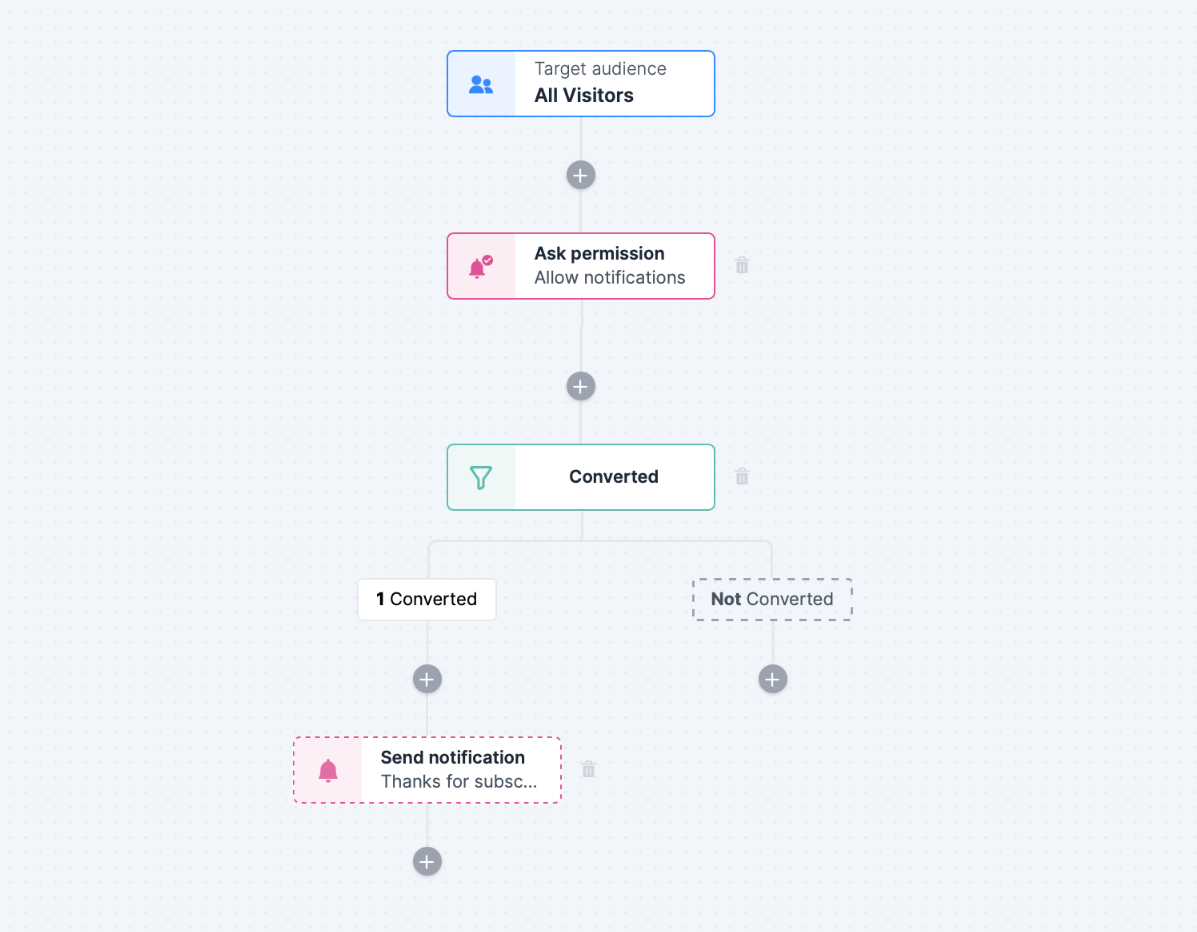The image size is (1197, 932).
Task: Select the 1 Converted branch label
Action: click(427, 599)
